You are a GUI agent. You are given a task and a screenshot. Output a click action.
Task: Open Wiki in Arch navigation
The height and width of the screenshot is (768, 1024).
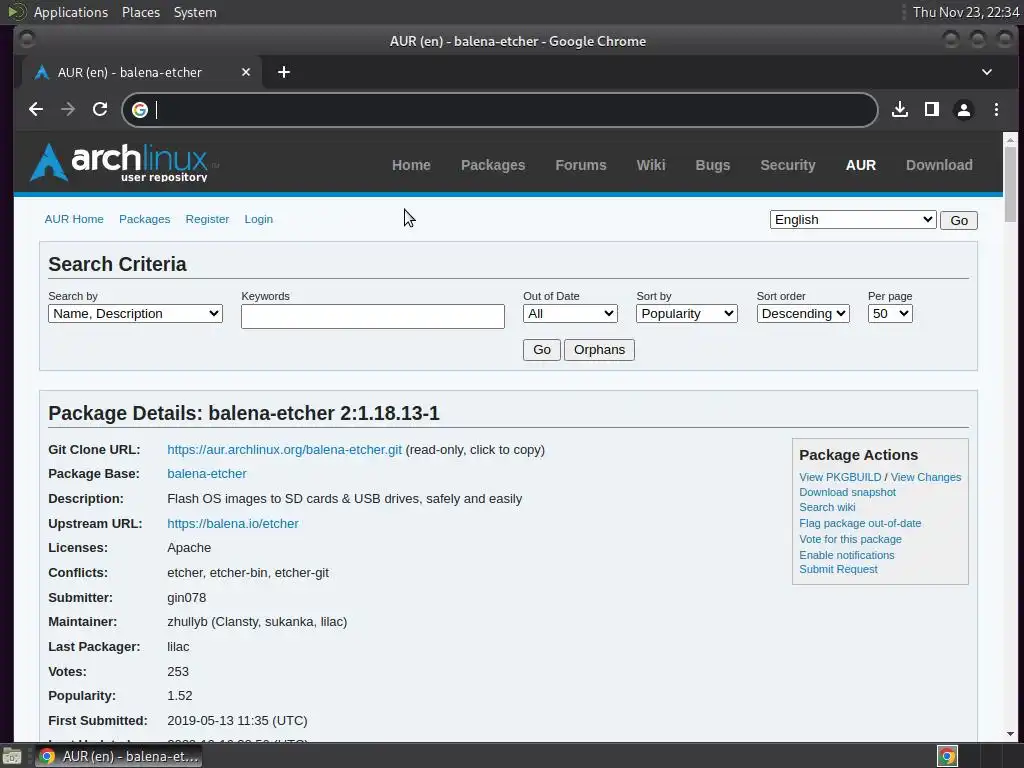[x=651, y=165]
